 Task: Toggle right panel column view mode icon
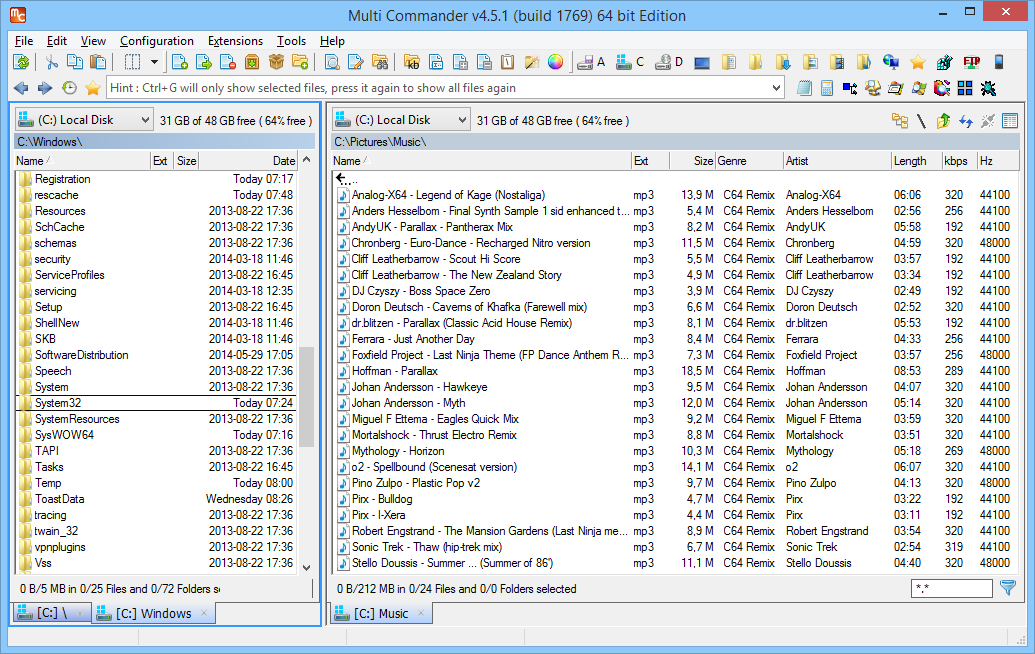pos(1010,121)
